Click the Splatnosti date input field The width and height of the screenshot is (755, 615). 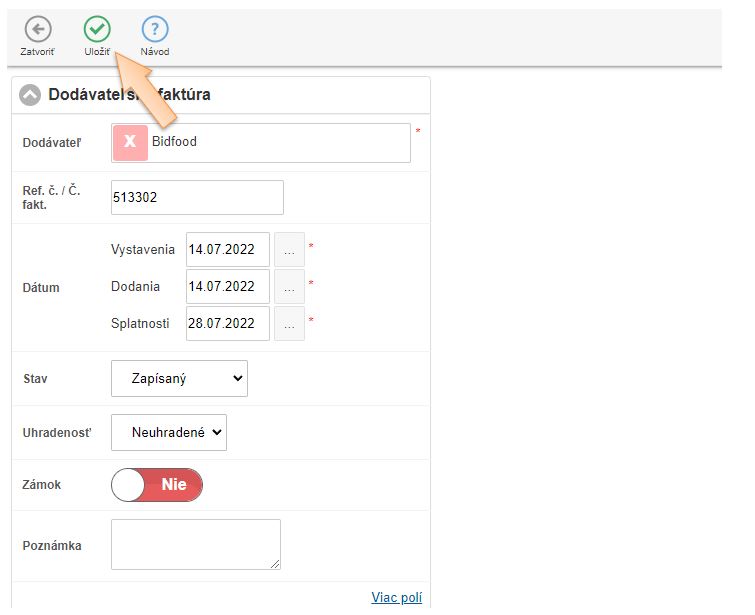click(x=227, y=324)
